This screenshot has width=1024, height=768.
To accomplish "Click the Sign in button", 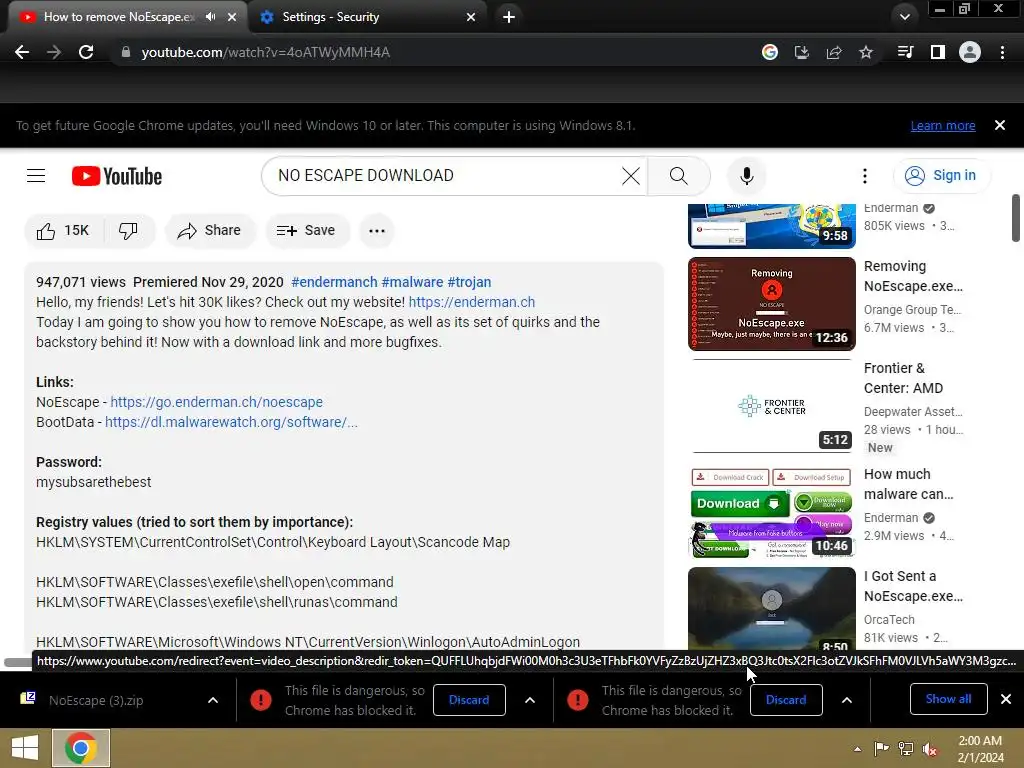I will pyautogui.click(x=941, y=176).
